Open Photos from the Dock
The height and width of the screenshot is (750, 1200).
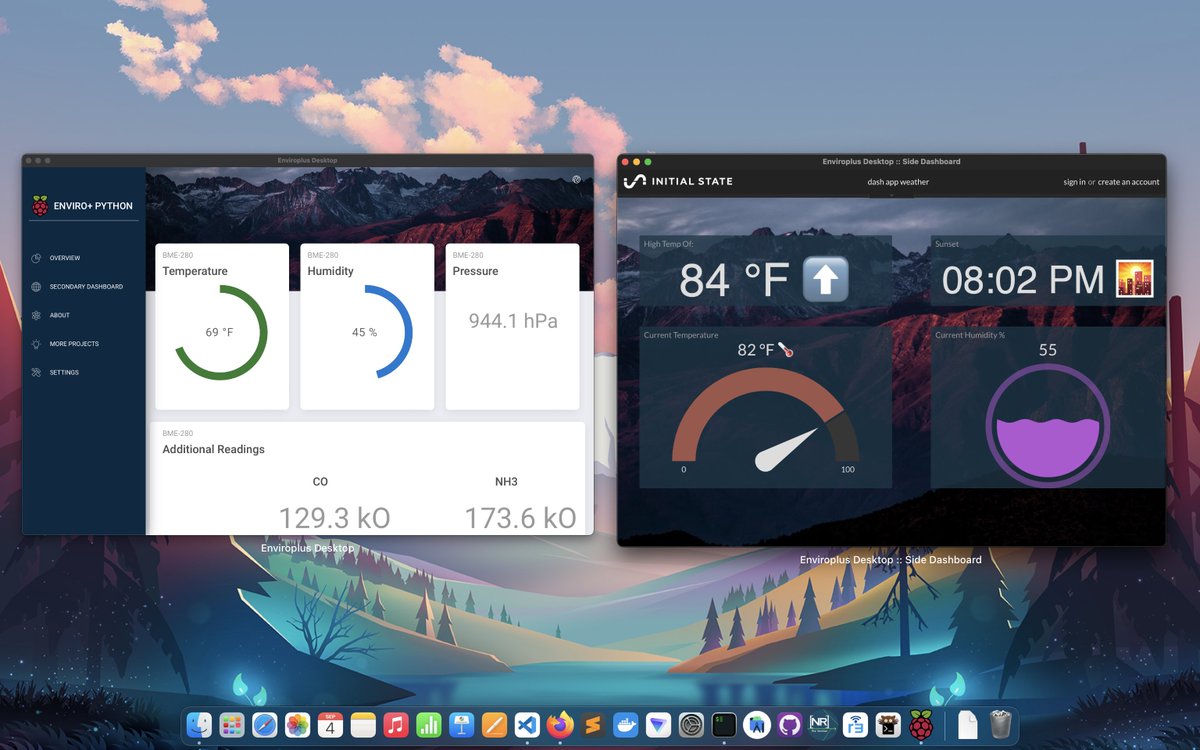pos(297,724)
